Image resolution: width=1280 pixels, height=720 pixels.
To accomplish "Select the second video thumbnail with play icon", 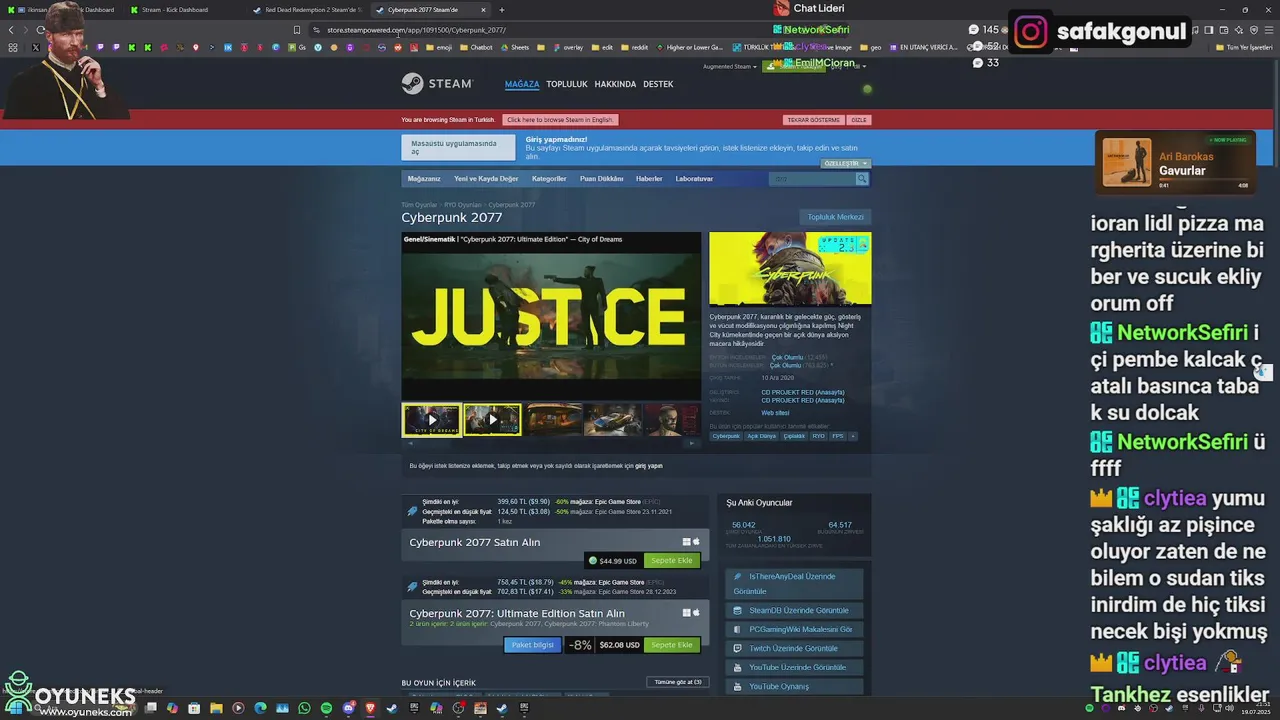I will pos(492,420).
